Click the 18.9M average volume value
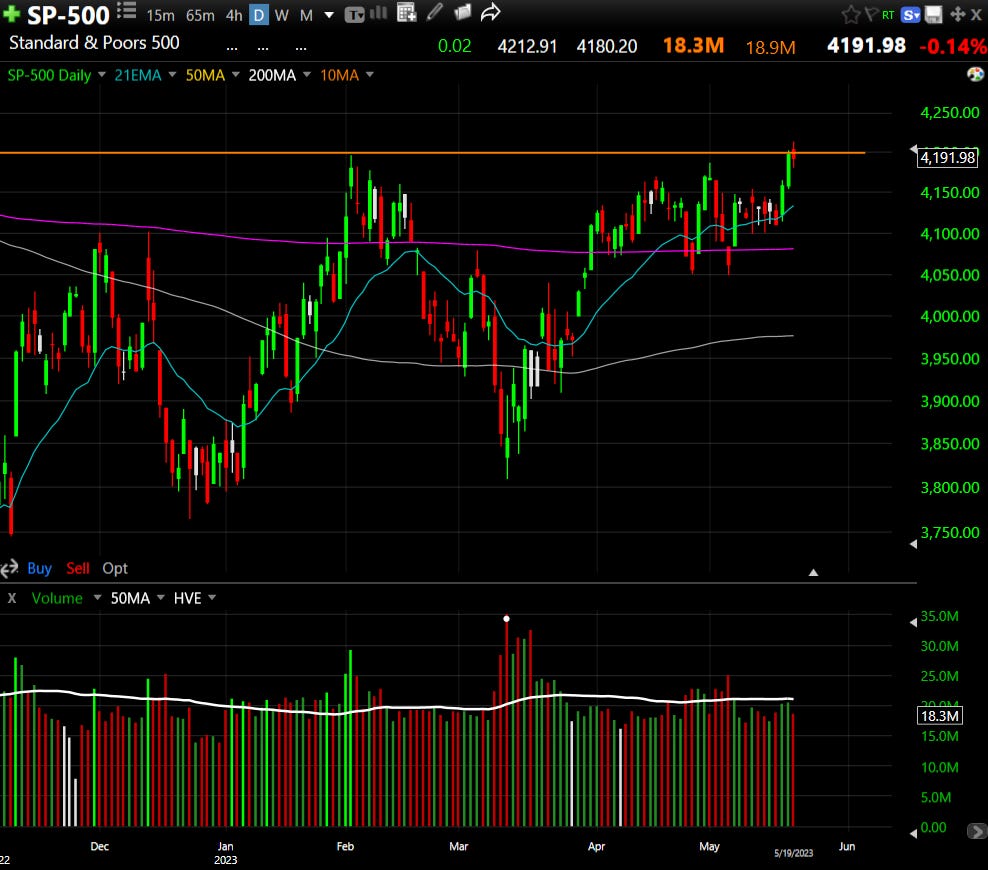 tap(770, 47)
